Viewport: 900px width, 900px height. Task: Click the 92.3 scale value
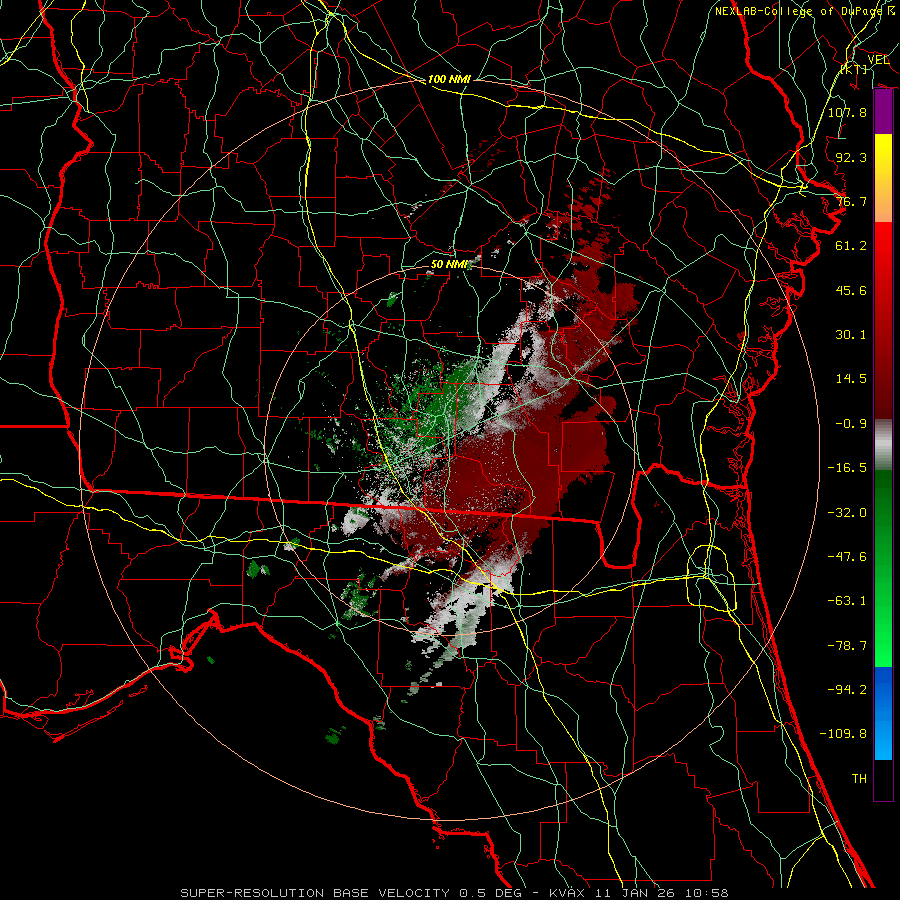(x=851, y=157)
